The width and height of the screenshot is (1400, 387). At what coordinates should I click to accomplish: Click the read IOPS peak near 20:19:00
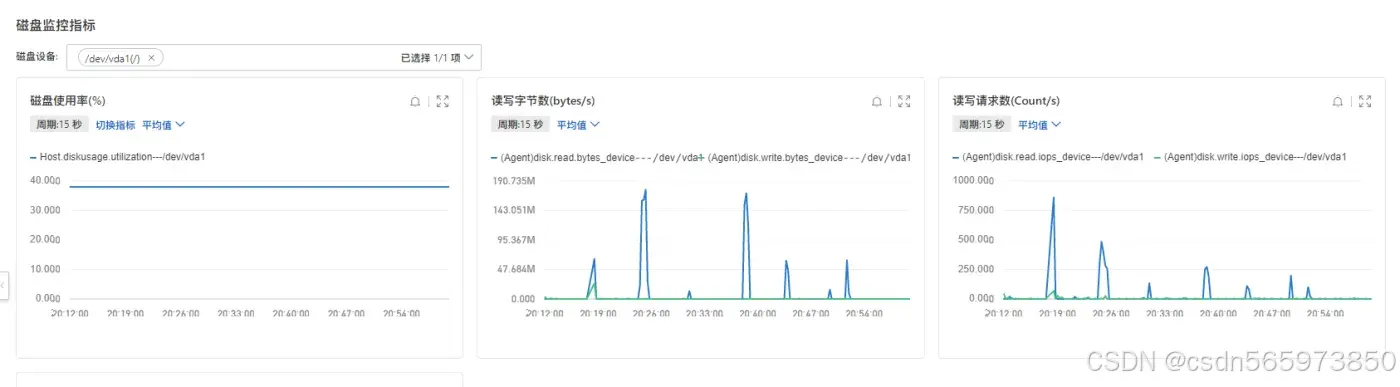click(x=1053, y=198)
